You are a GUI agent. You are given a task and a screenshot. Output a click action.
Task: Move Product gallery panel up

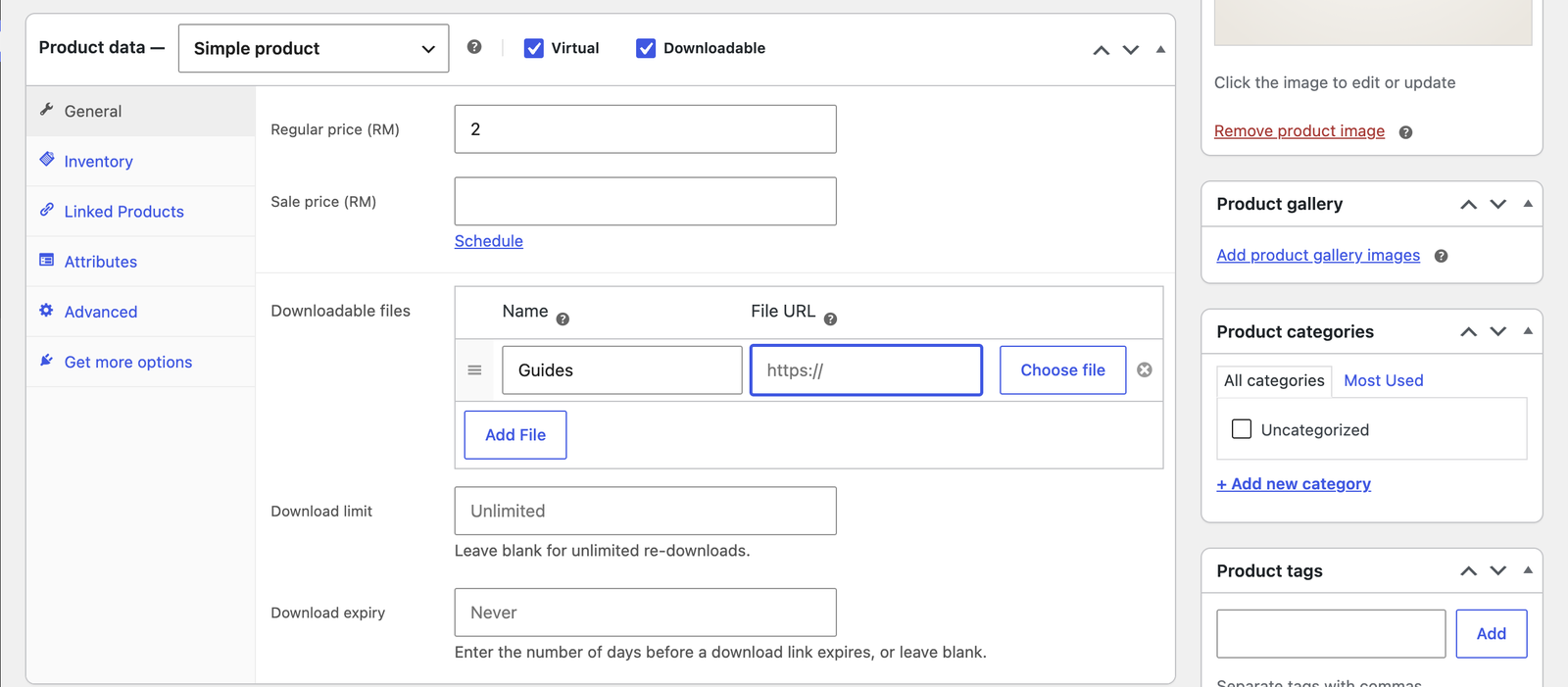(1468, 204)
